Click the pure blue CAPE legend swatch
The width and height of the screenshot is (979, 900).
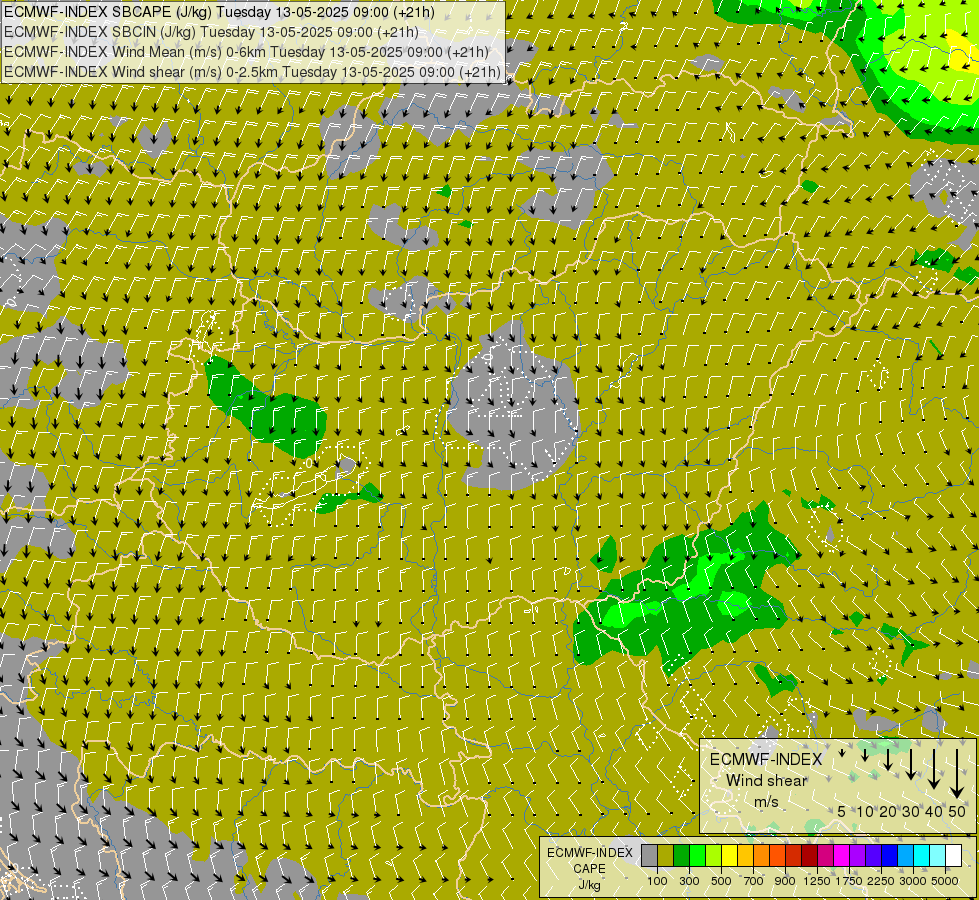pos(890,855)
